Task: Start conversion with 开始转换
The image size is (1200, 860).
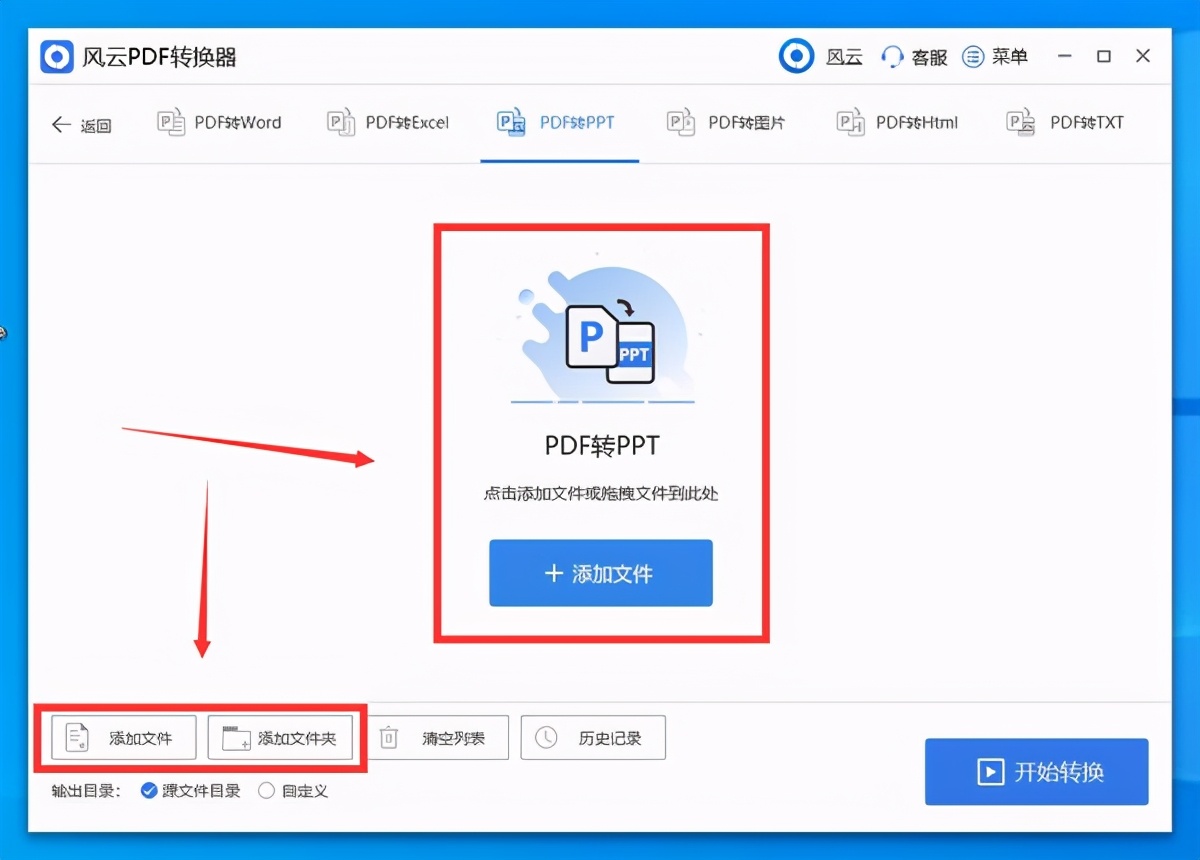Action: 1036,771
